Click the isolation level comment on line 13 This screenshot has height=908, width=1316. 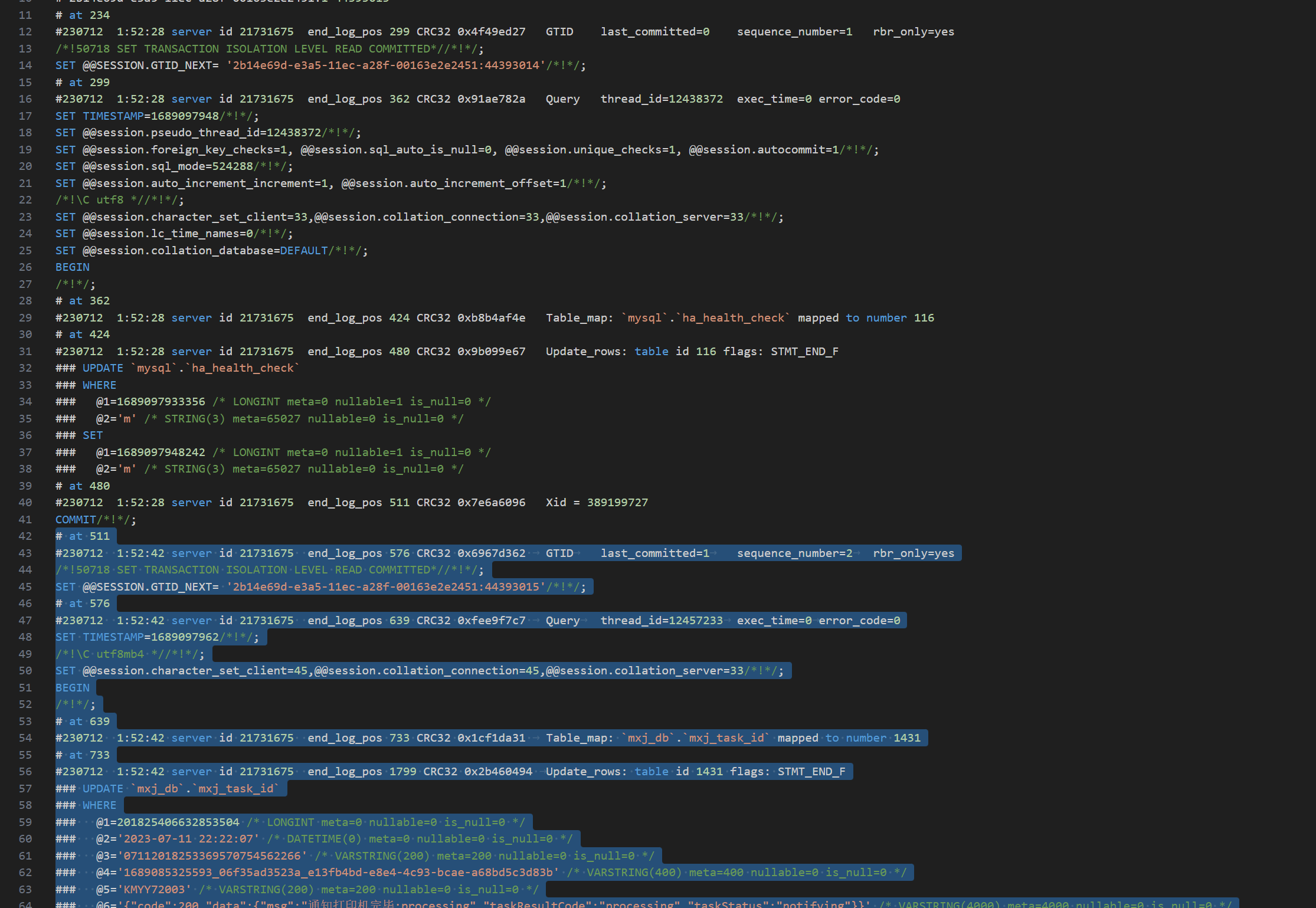270,49
